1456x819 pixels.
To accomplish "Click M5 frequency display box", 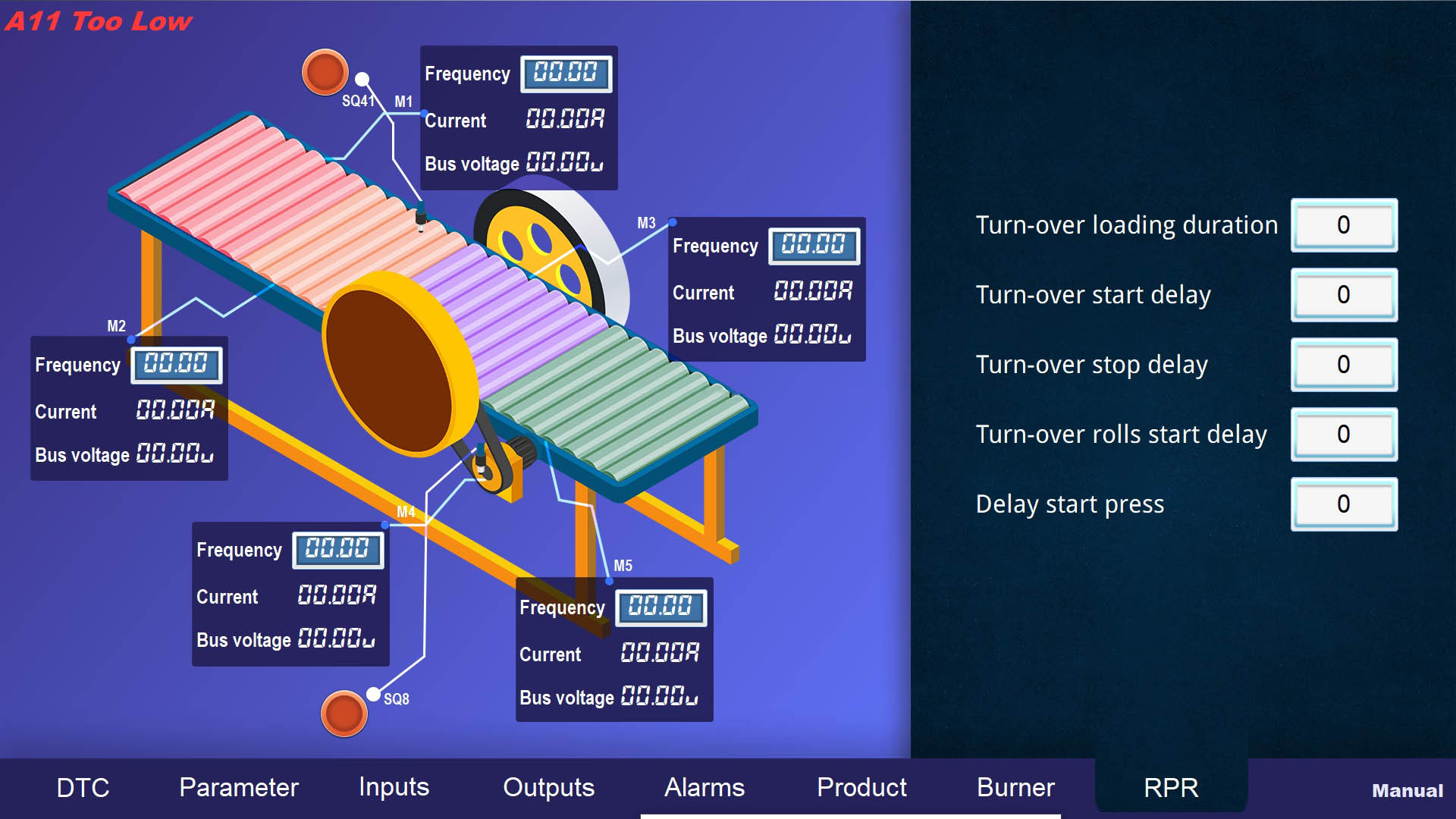I will point(661,607).
